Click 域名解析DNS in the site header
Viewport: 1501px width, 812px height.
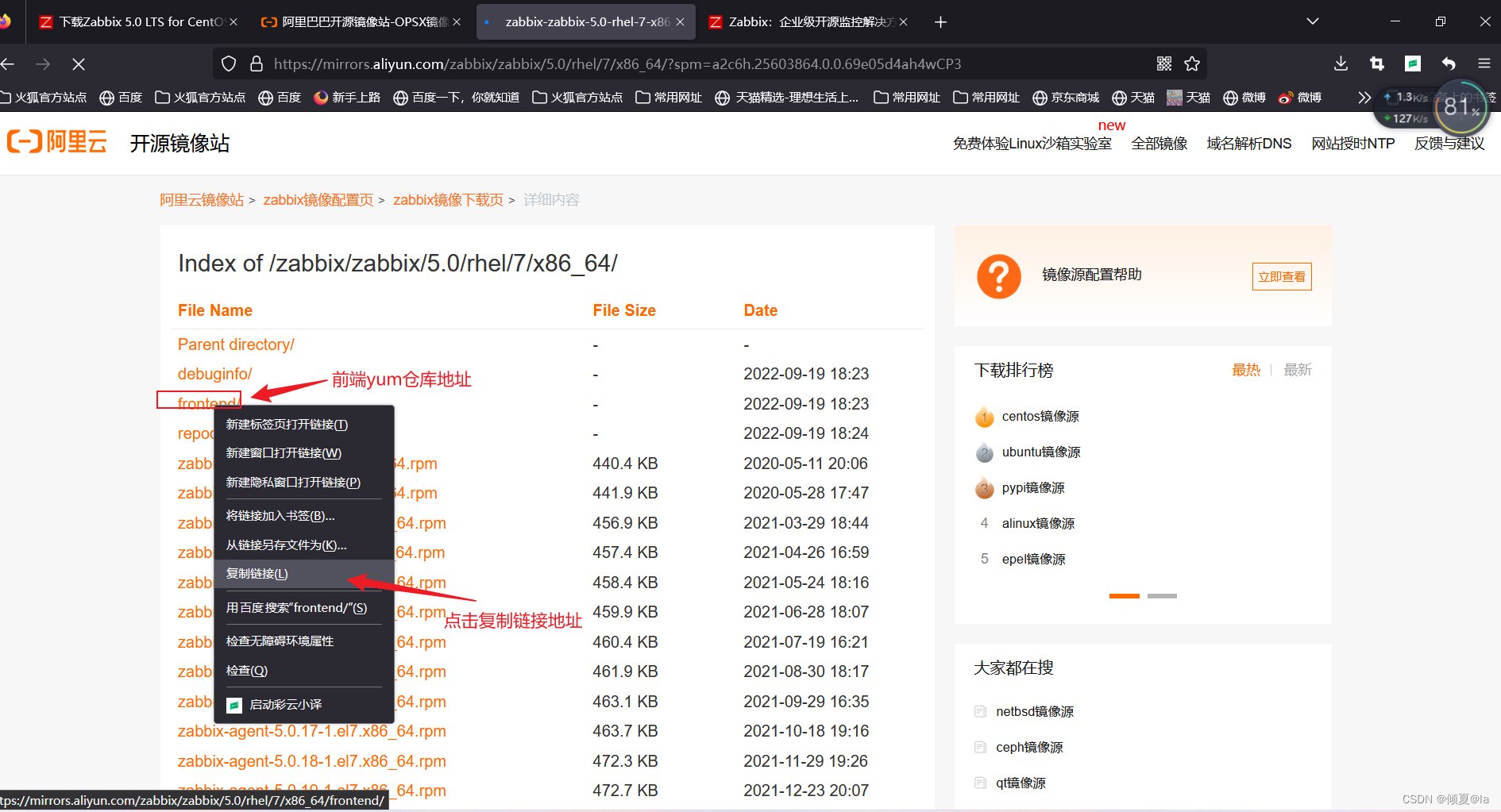(1249, 144)
